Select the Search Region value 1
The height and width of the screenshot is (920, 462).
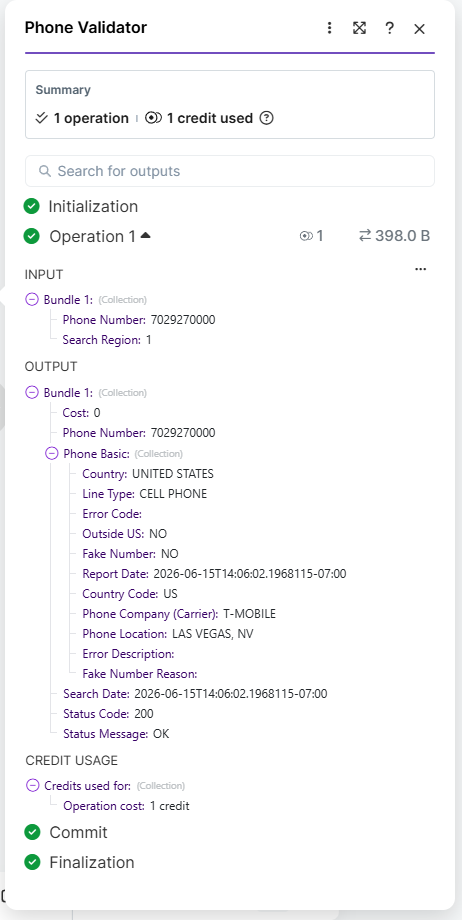pos(149,340)
